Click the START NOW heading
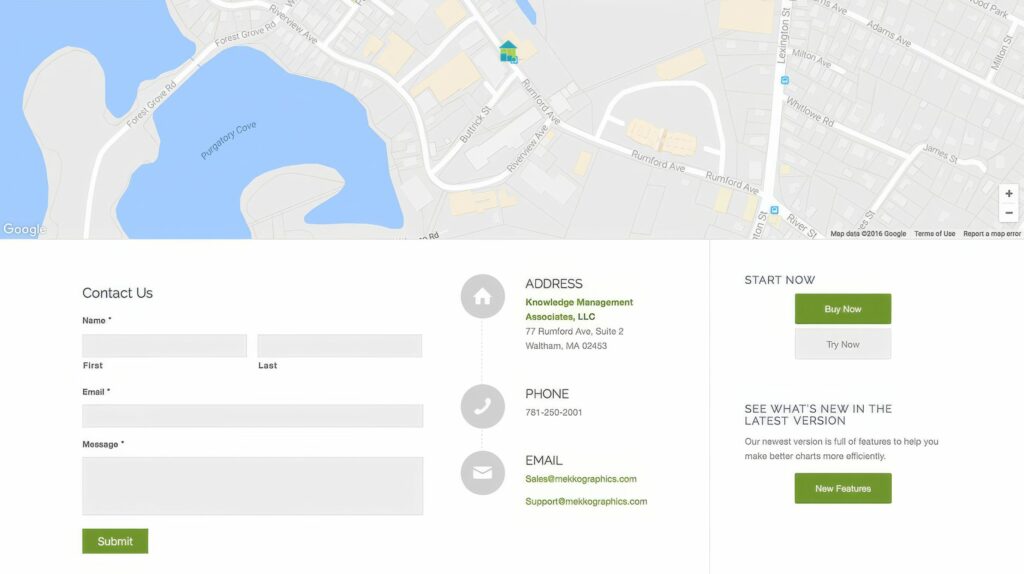The width and height of the screenshot is (1024, 574). point(780,280)
